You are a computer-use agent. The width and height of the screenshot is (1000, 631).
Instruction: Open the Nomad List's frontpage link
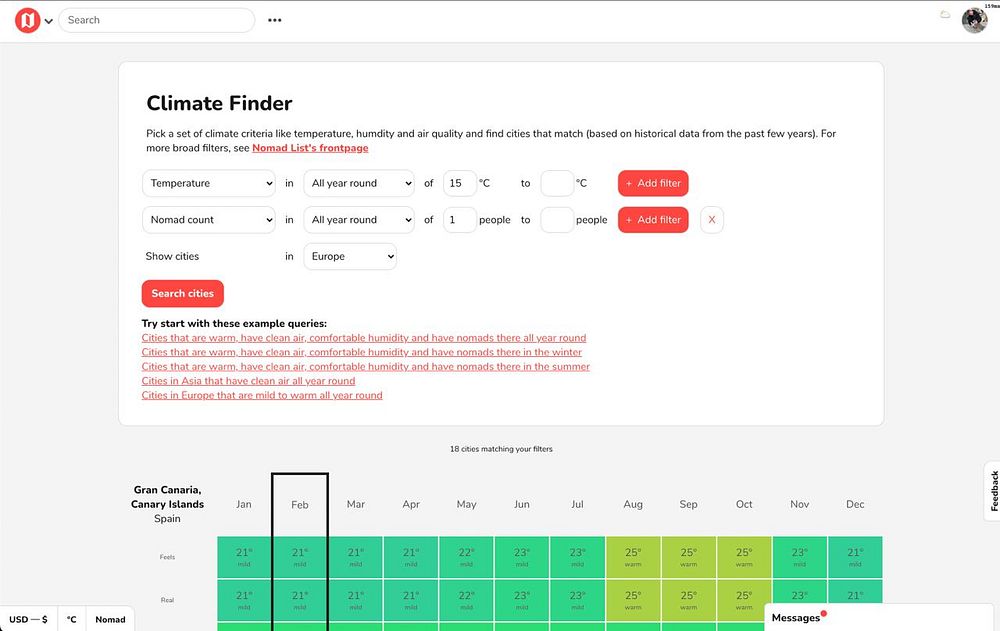point(310,148)
